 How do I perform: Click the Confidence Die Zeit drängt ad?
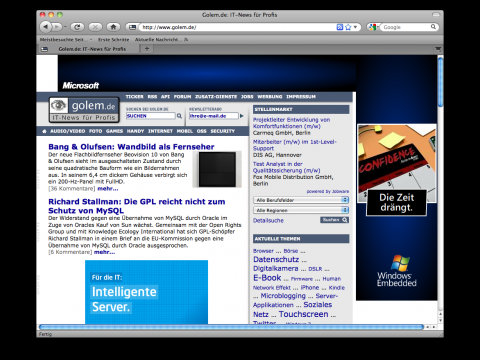[x=396, y=170]
